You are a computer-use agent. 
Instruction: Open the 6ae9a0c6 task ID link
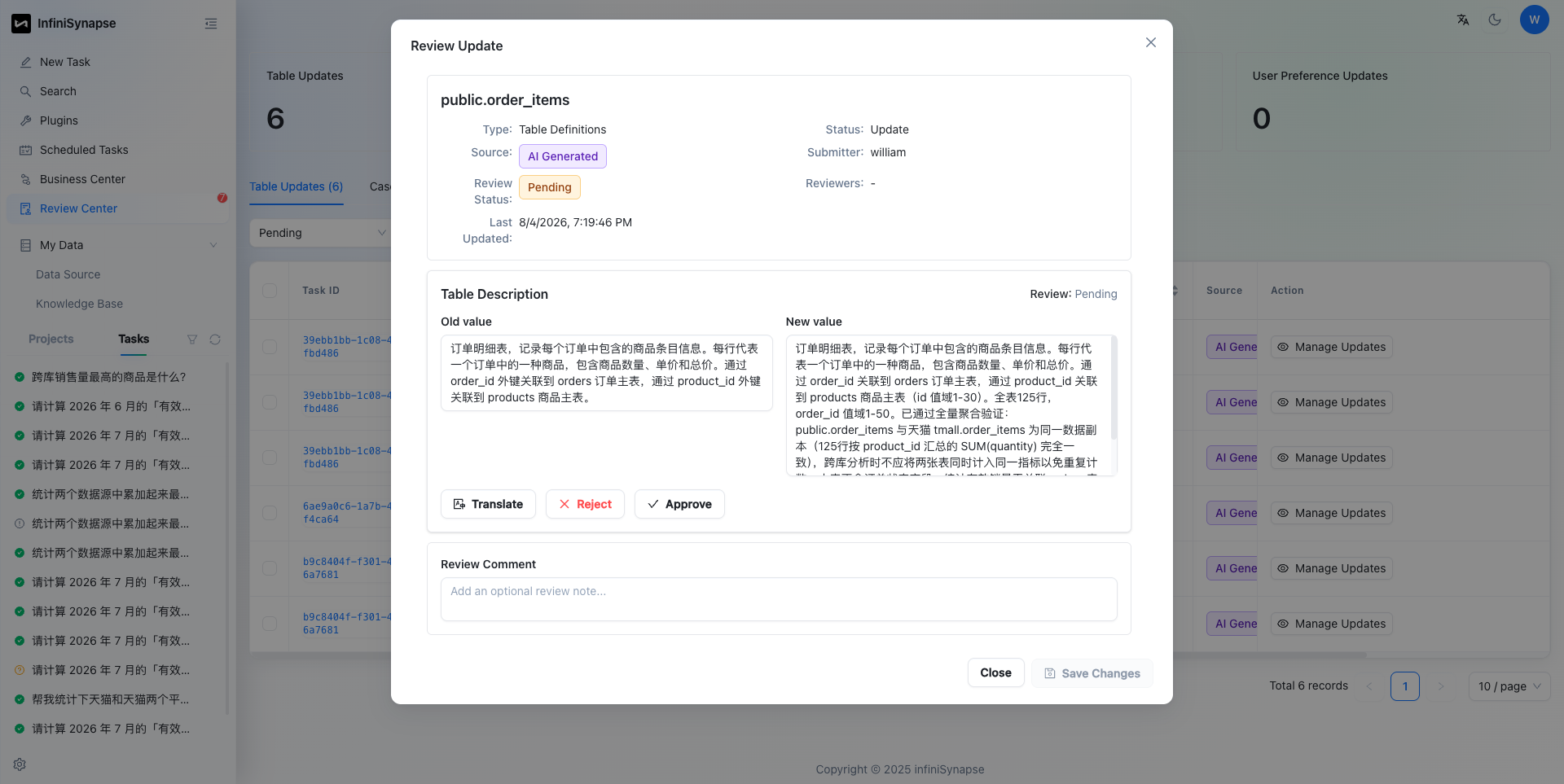tap(347, 513)
